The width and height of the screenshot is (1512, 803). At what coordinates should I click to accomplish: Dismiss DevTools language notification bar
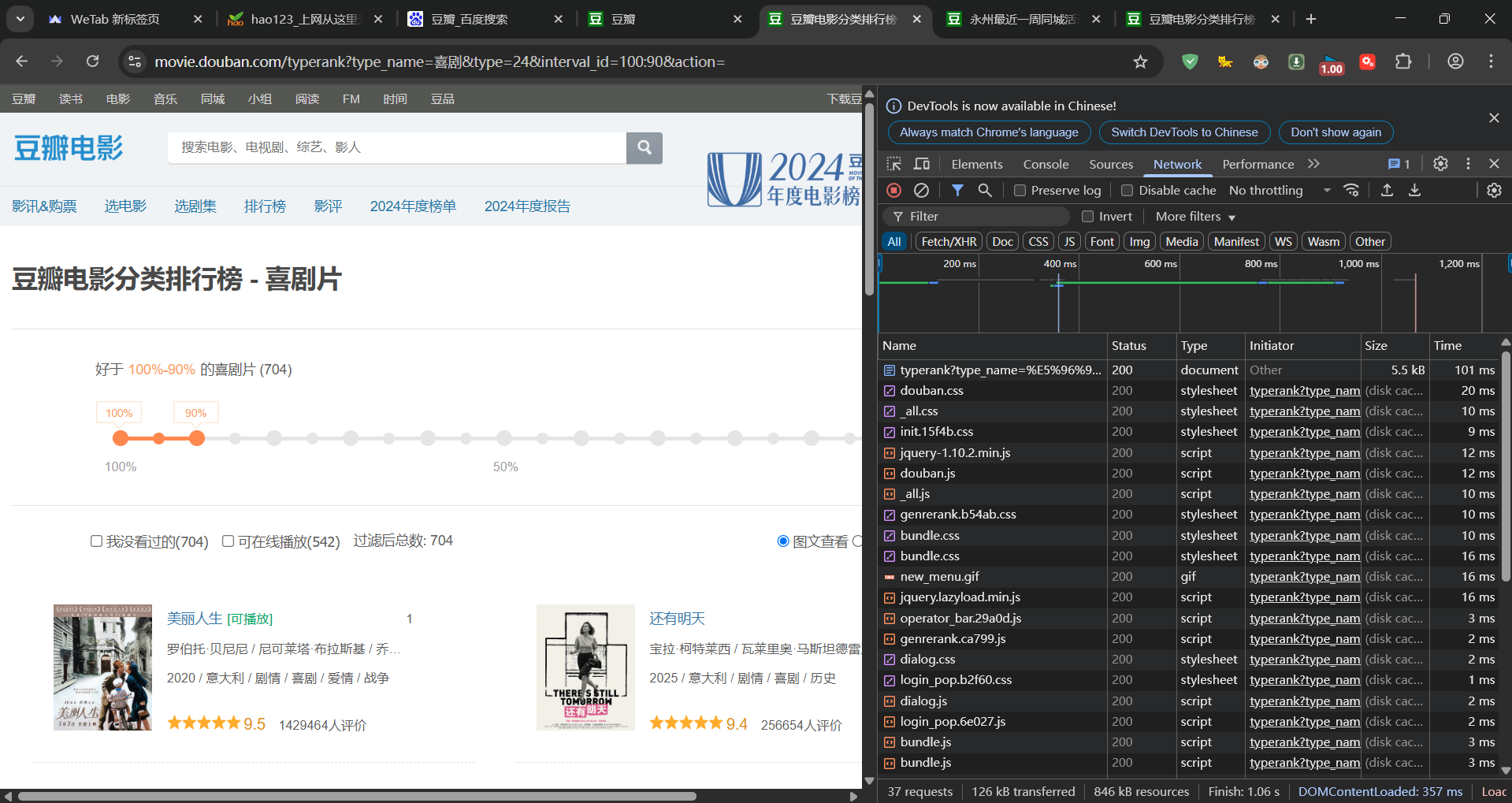click(x=1494, y=118)
